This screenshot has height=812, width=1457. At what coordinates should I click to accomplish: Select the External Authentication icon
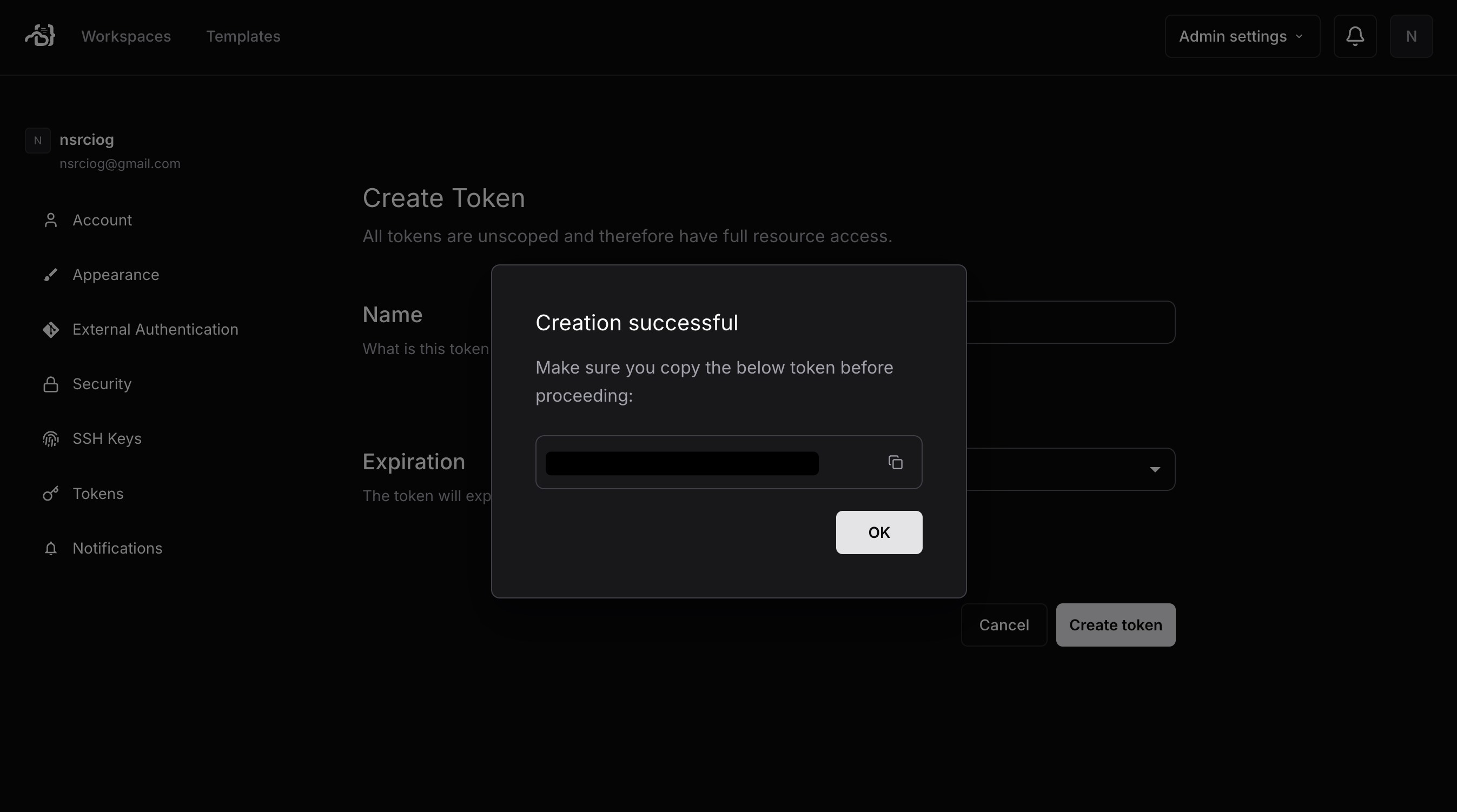point(51,330)
